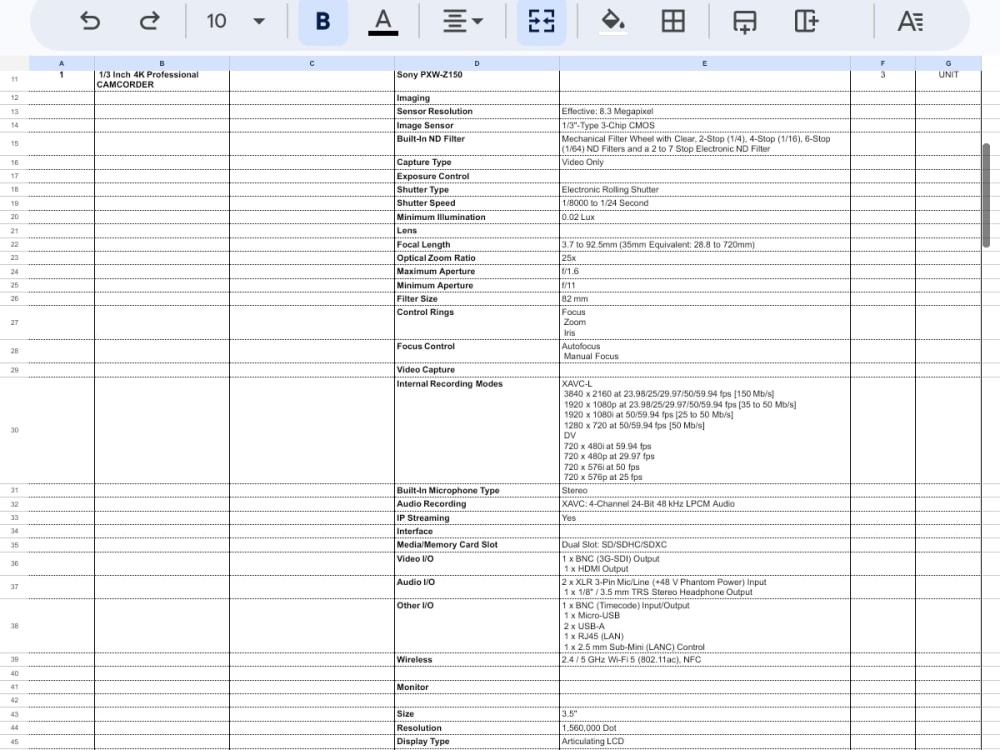Select the 'Stereo' microphone type cell
Viewport: 1000px width, 750px height.
[705, 490]
